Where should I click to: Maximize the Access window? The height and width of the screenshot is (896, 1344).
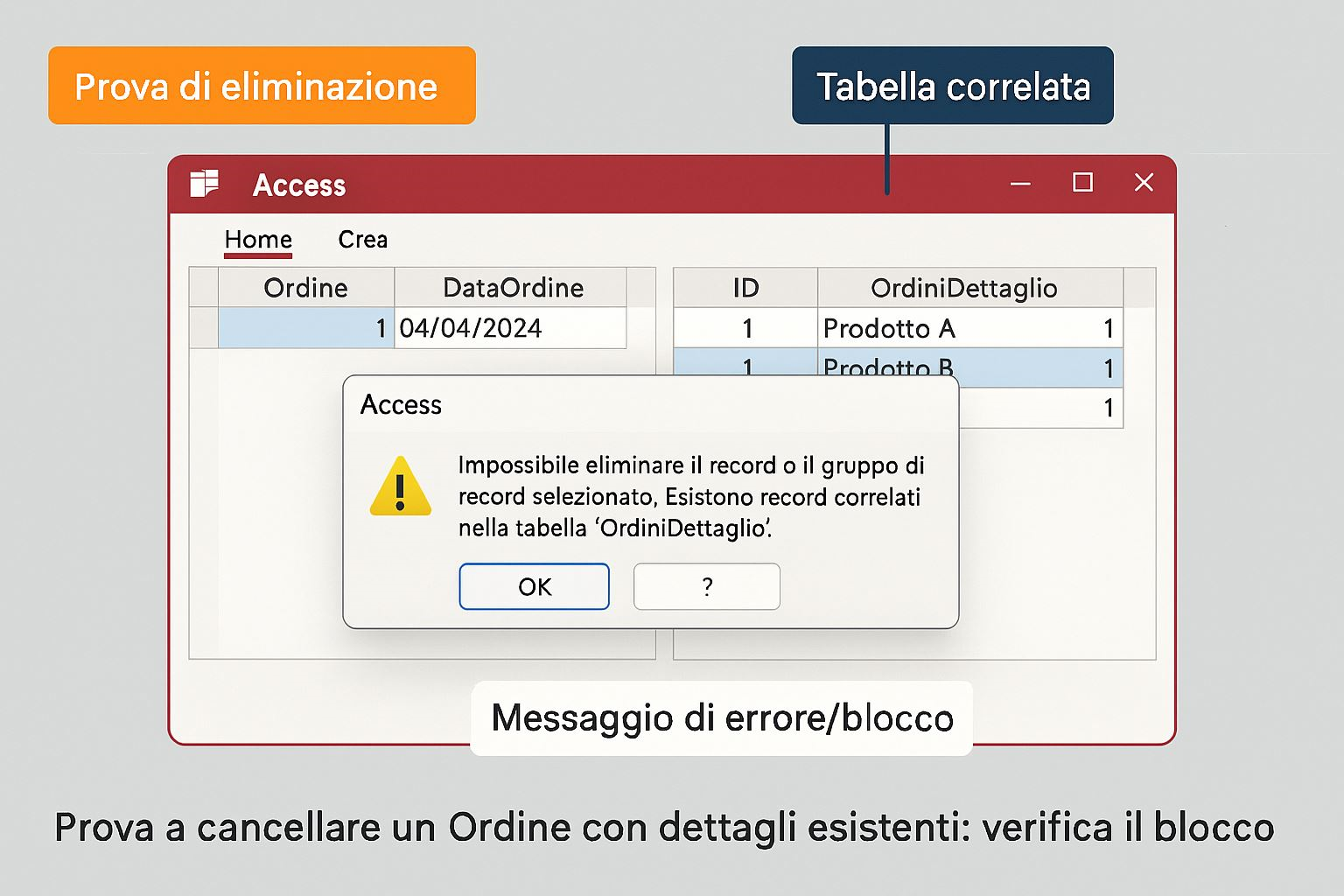point(1082,183)
